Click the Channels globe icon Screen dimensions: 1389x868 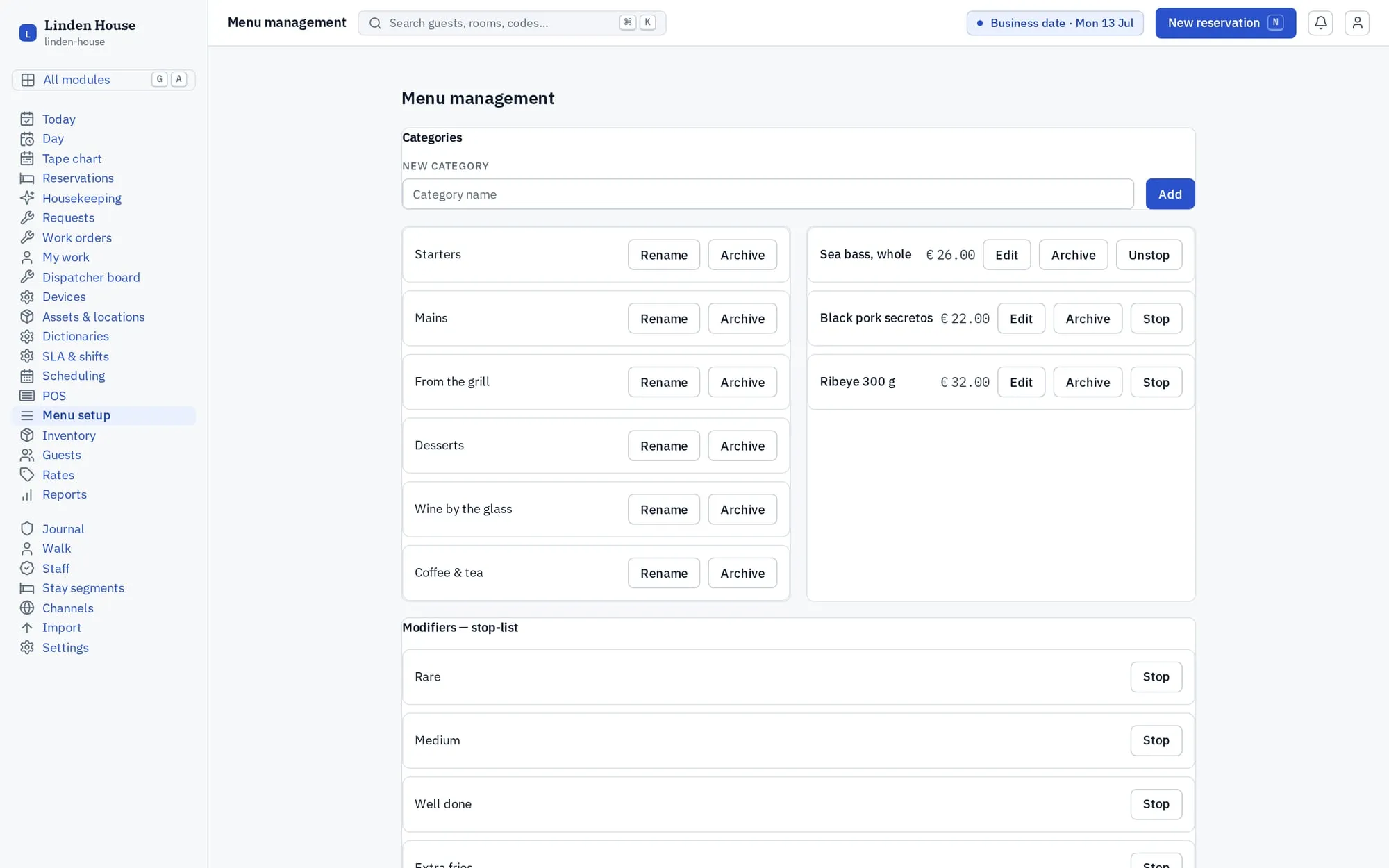pyautogui.click(x=27, y=608)
